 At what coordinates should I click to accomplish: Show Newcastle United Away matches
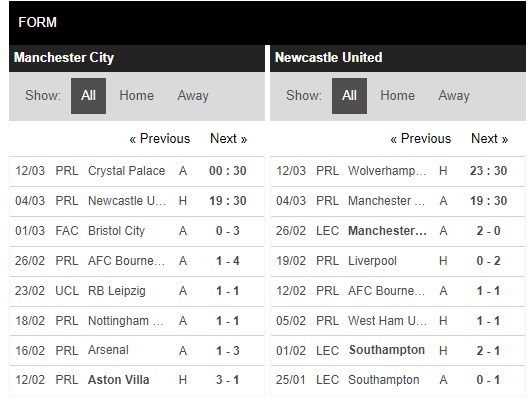[x=454, y=96]
